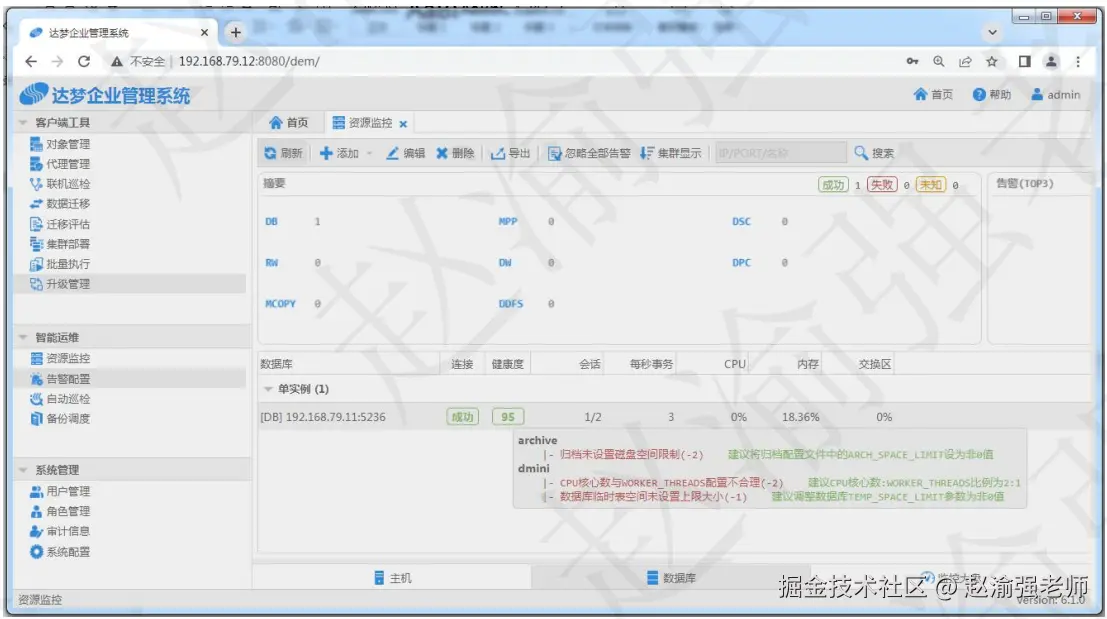1107x619 pixels.
Task: Open a new browser tab
Action: [x=236, y=32]
